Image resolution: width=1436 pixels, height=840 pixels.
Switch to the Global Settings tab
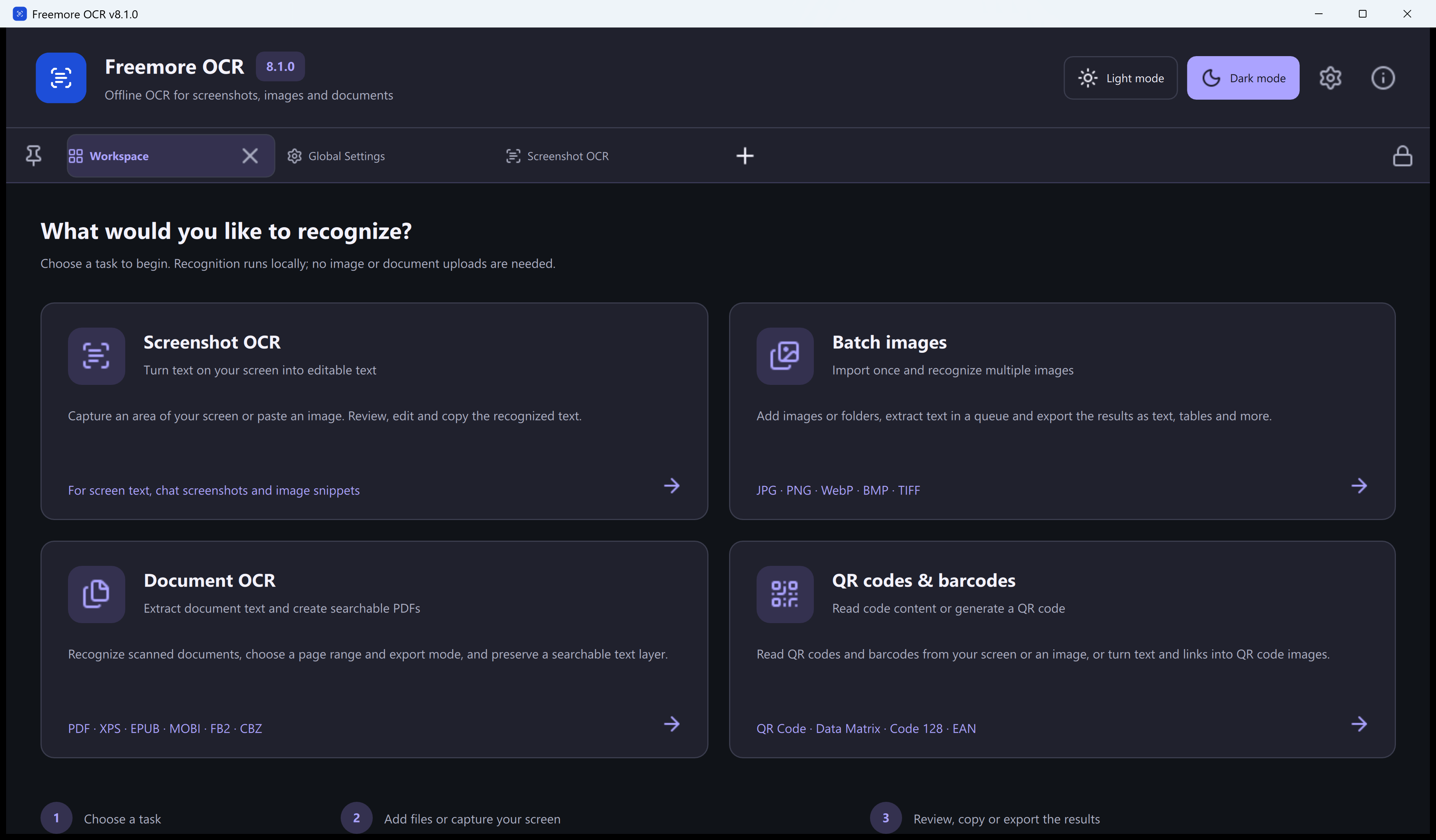(336, 156)
